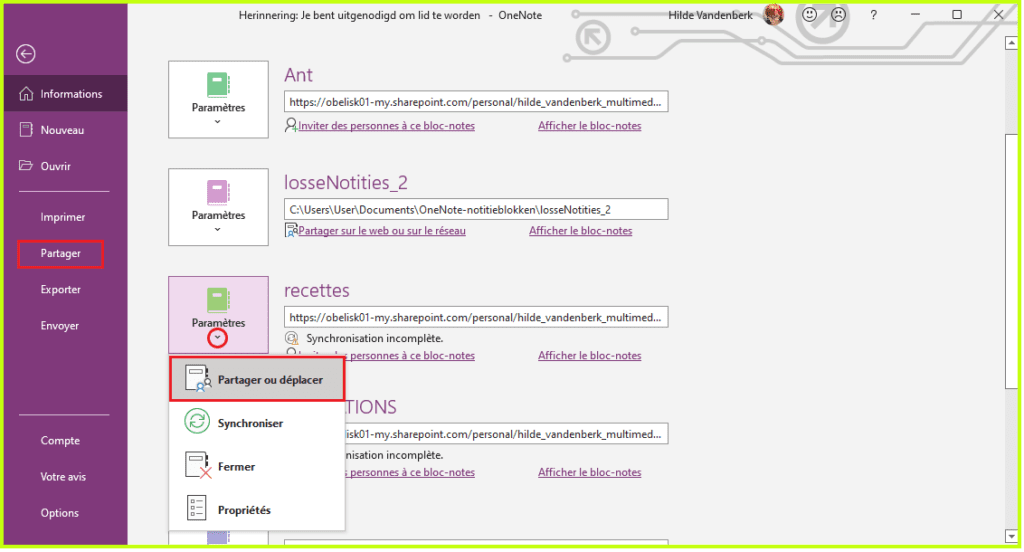The width and height of the screenshot is (1024, 552).
Task: Open the Informations tab
Action: tap(65, 93)
